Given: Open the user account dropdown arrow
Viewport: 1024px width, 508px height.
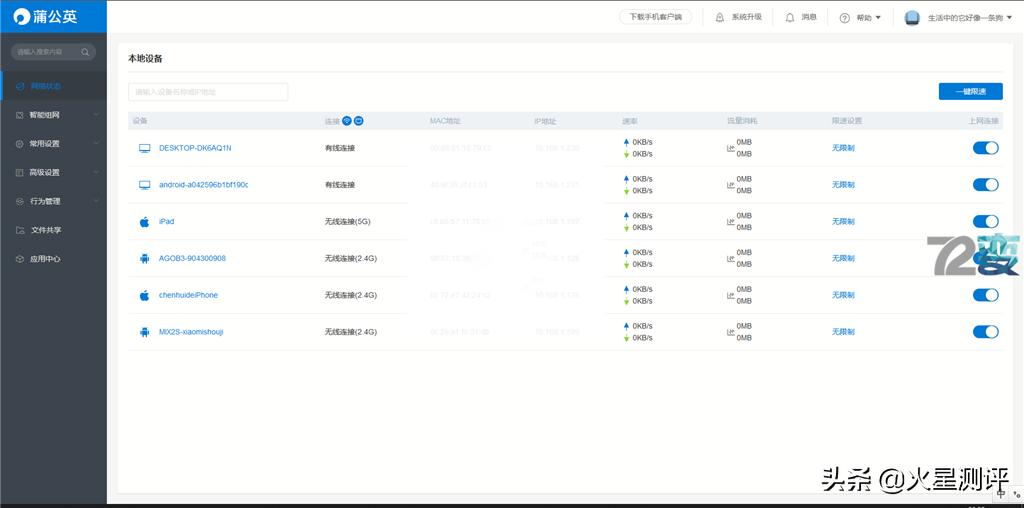Looking at the screenshot, I should click(x=1010, y=18).
